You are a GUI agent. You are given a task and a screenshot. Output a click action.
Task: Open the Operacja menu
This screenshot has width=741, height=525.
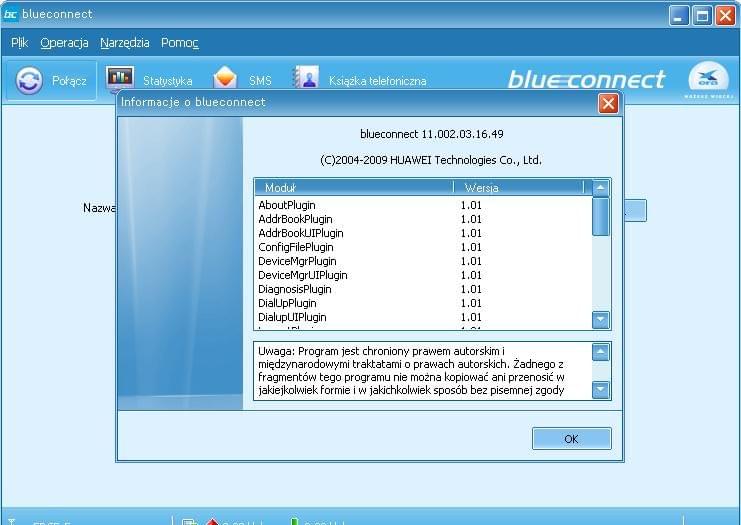tap(64, 43)
